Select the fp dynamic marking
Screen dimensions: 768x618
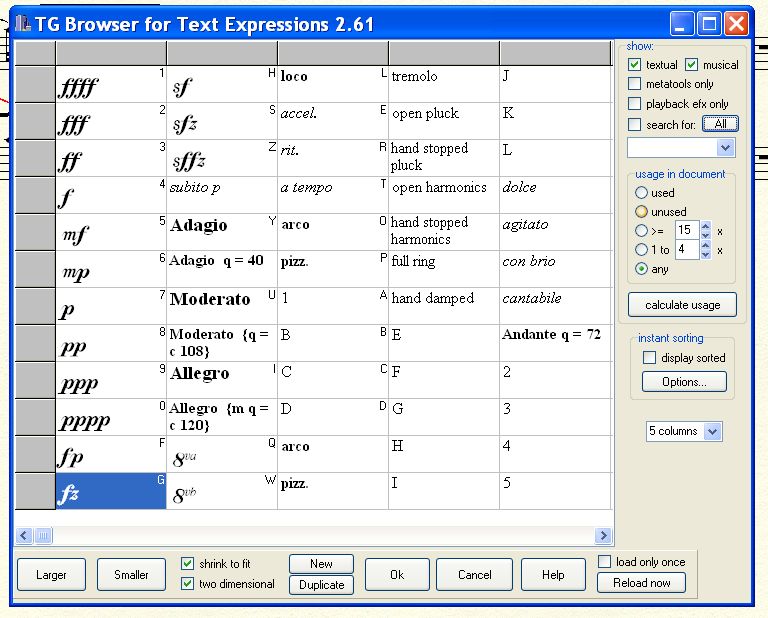(x=110, y=455)
